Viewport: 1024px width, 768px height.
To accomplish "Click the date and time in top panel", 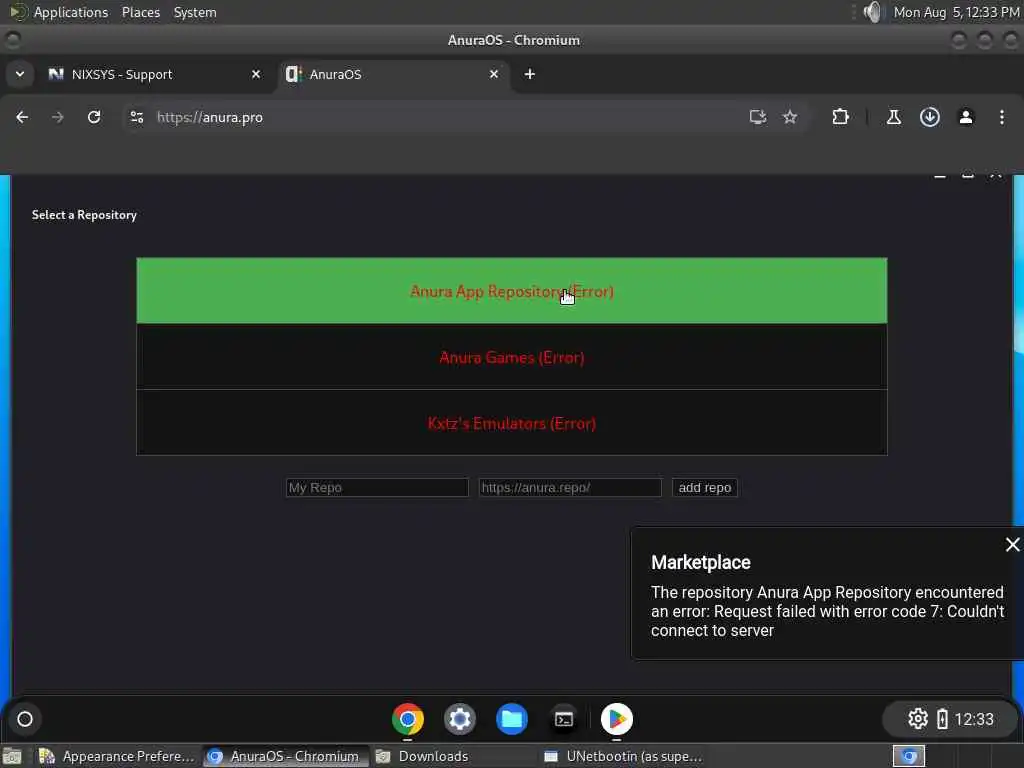I will click(956, 12).
